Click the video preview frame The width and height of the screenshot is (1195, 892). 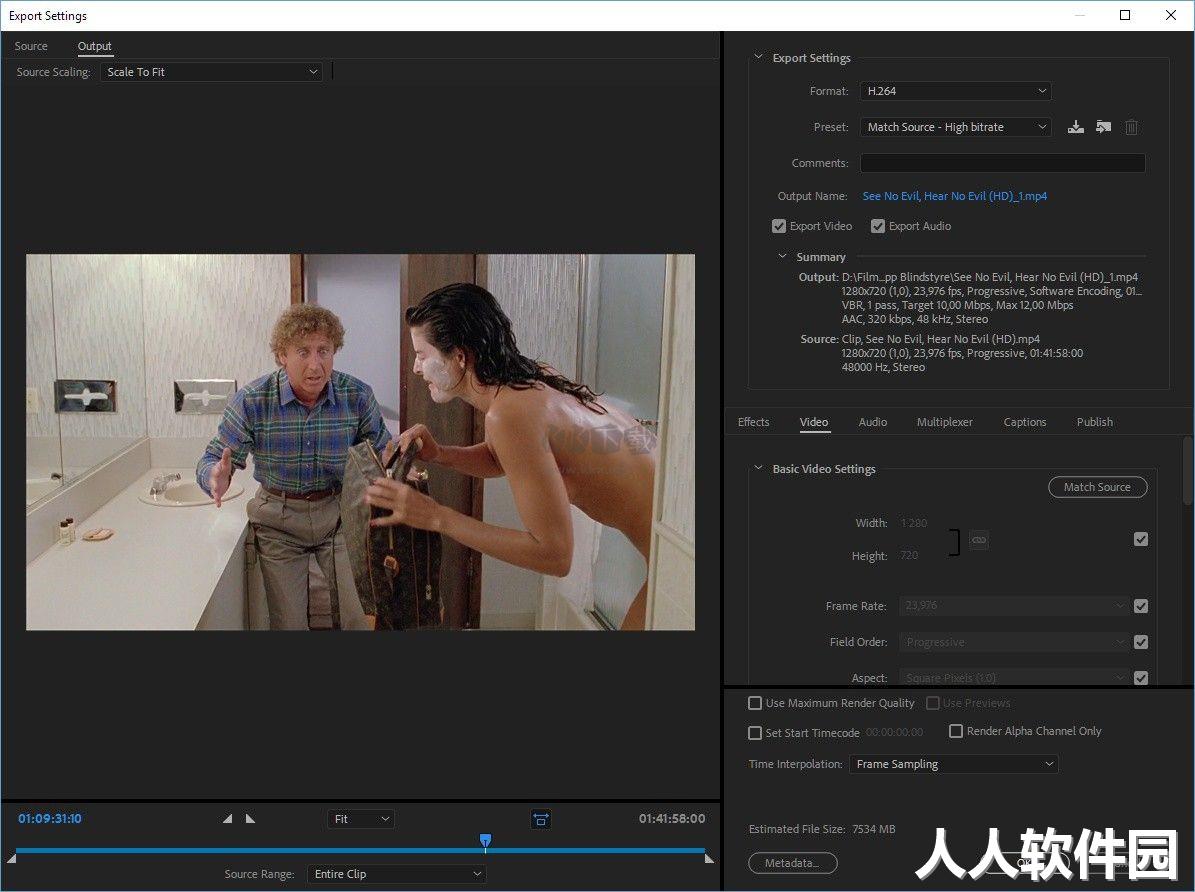click(x=360, y=442)
